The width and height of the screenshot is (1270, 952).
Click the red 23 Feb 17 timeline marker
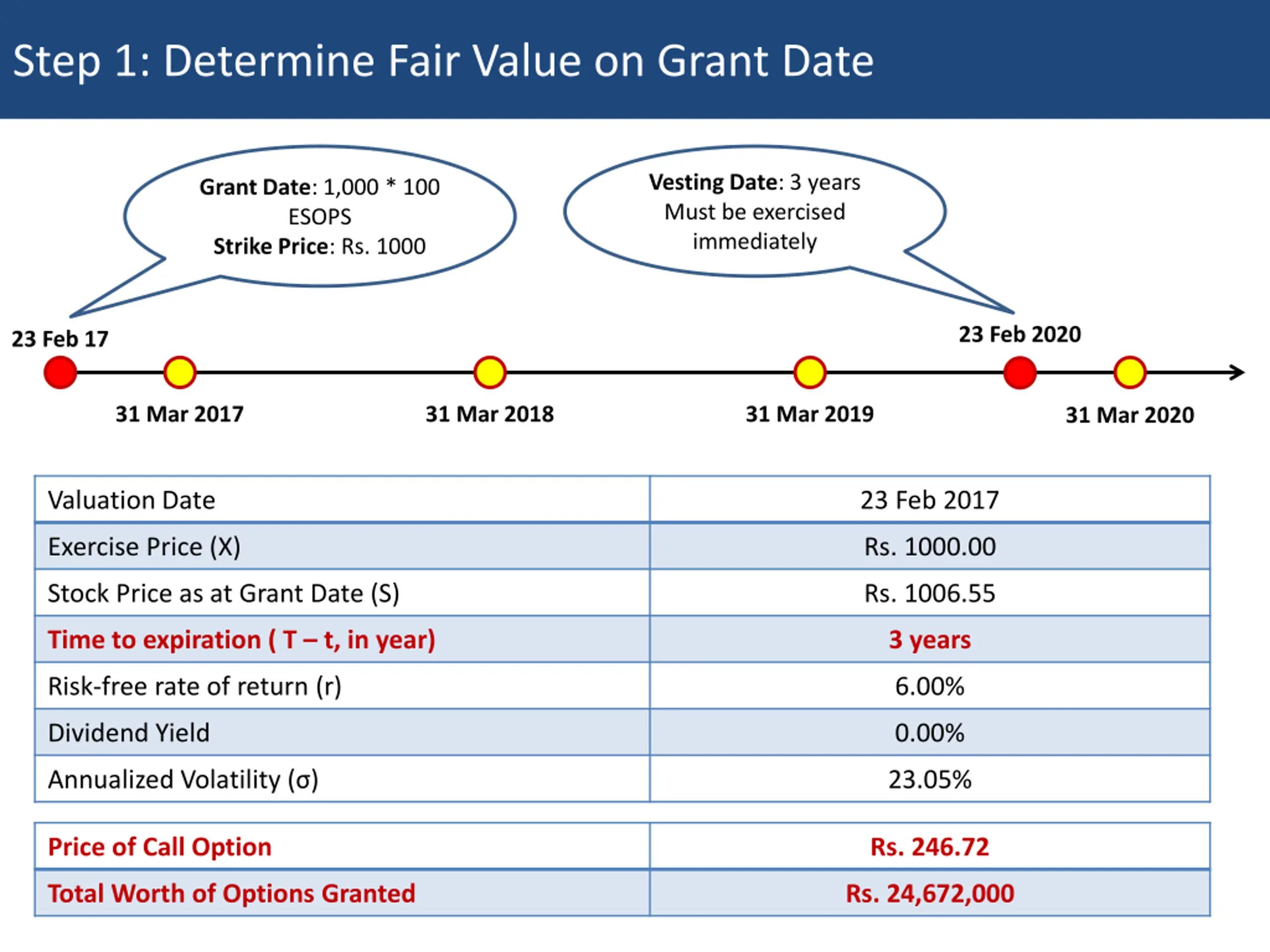(61, 372)
